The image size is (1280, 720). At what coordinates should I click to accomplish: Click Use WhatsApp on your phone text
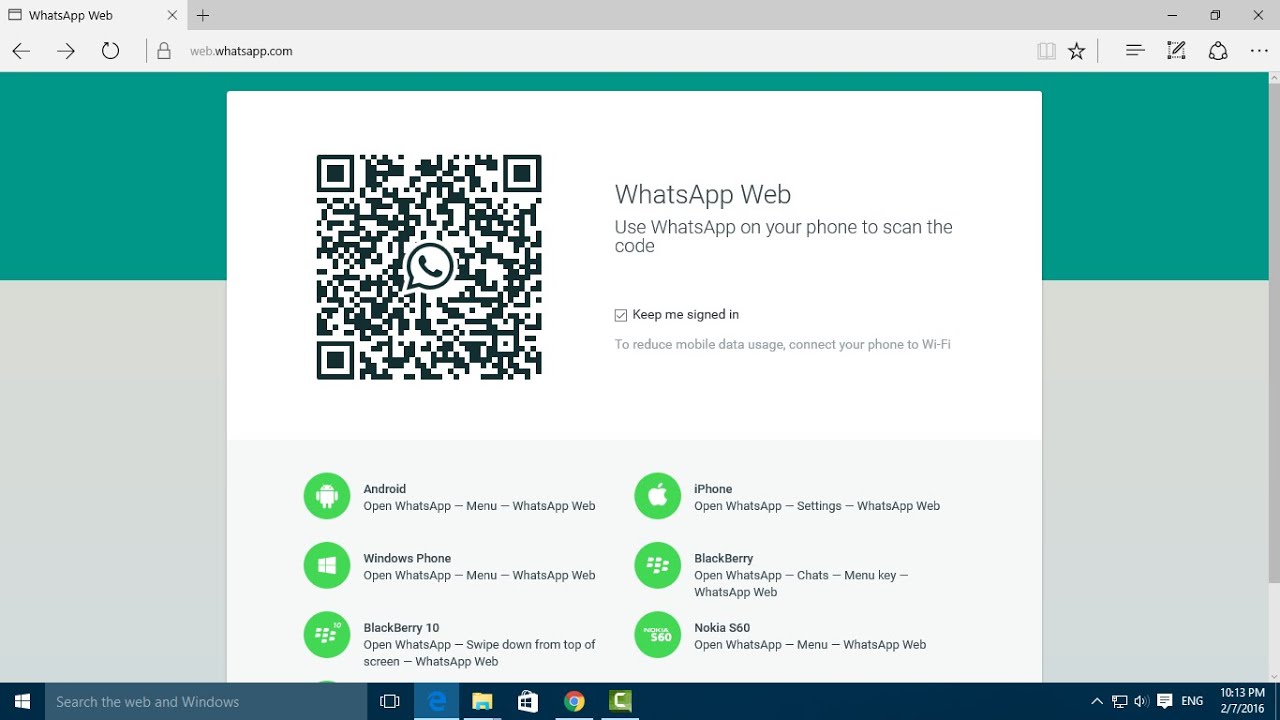[783, 236]
